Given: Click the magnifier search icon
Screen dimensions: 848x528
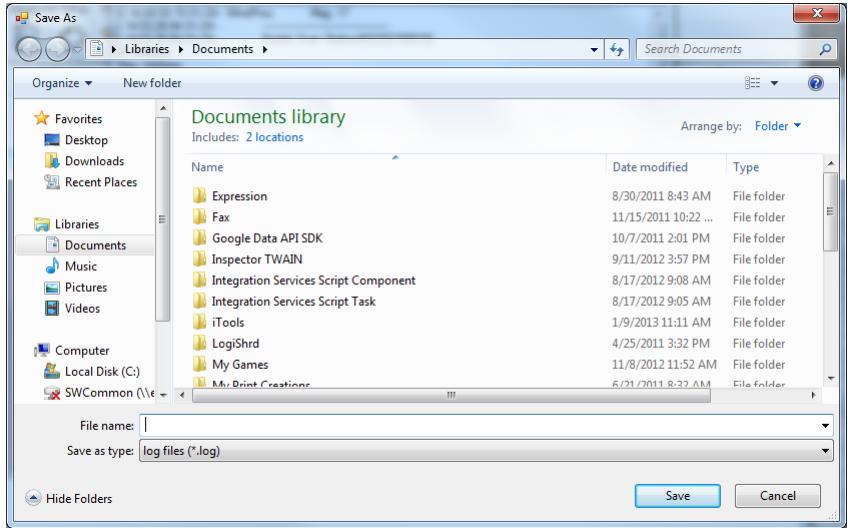Looking at the screenshot, I should pos(825,49).
